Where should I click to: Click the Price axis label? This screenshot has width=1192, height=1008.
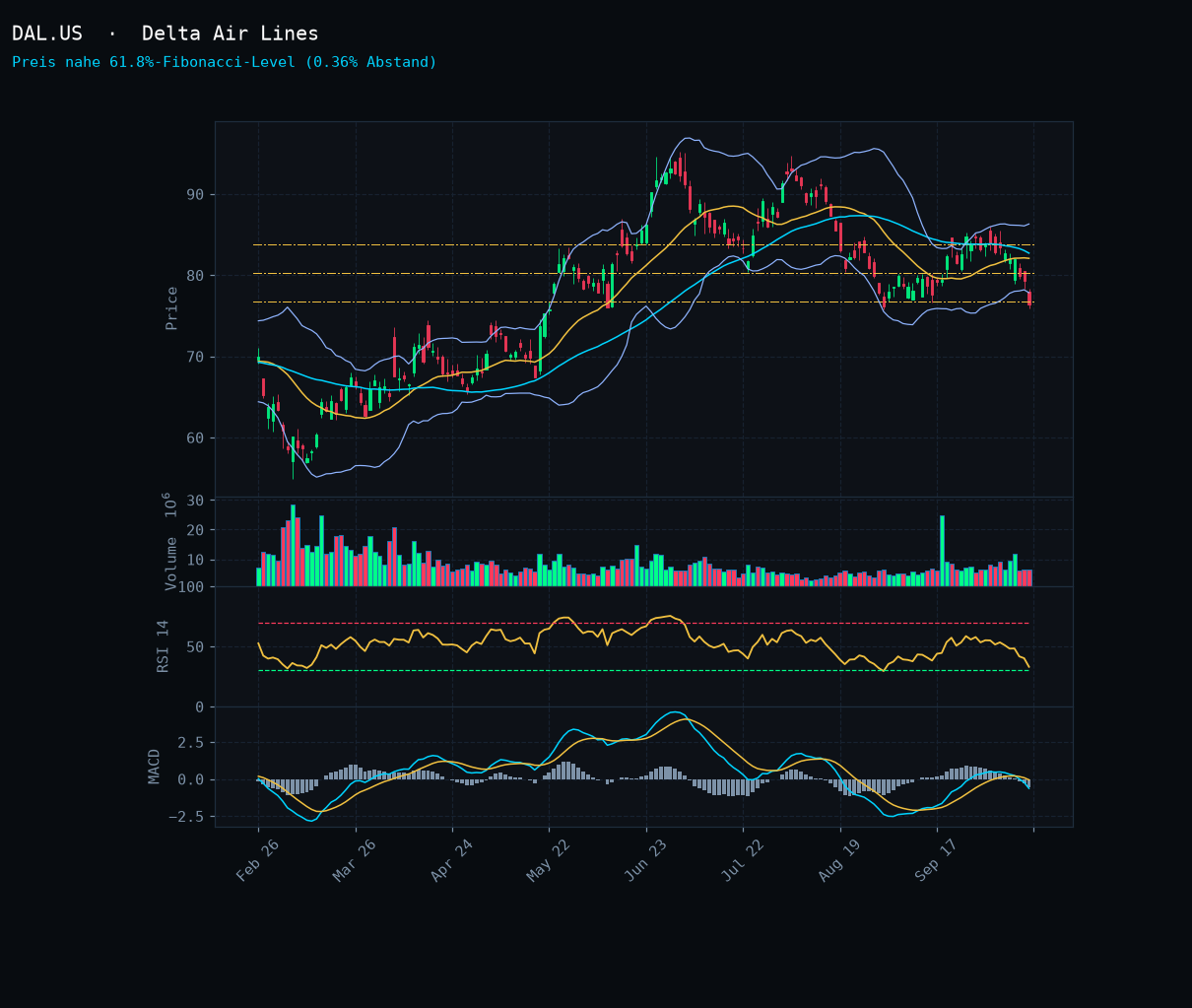pos(172,308)
